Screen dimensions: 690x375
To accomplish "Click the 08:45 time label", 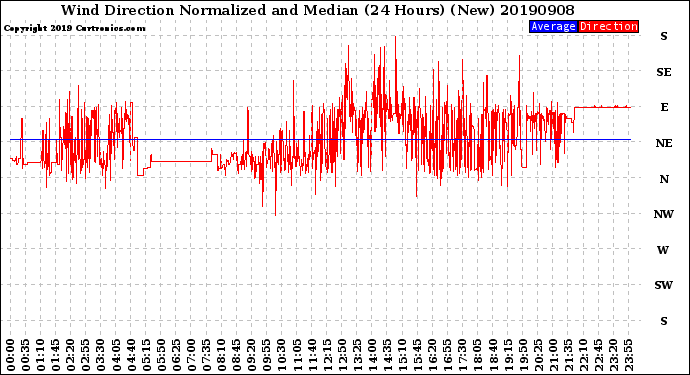I will 236,355.
